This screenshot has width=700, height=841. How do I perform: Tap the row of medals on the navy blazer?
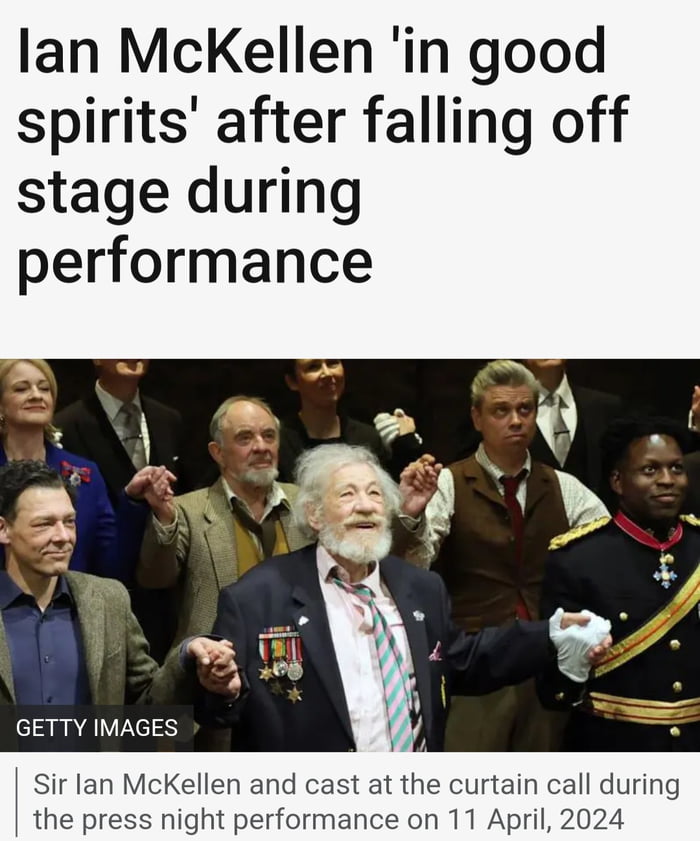pos(281,661)
